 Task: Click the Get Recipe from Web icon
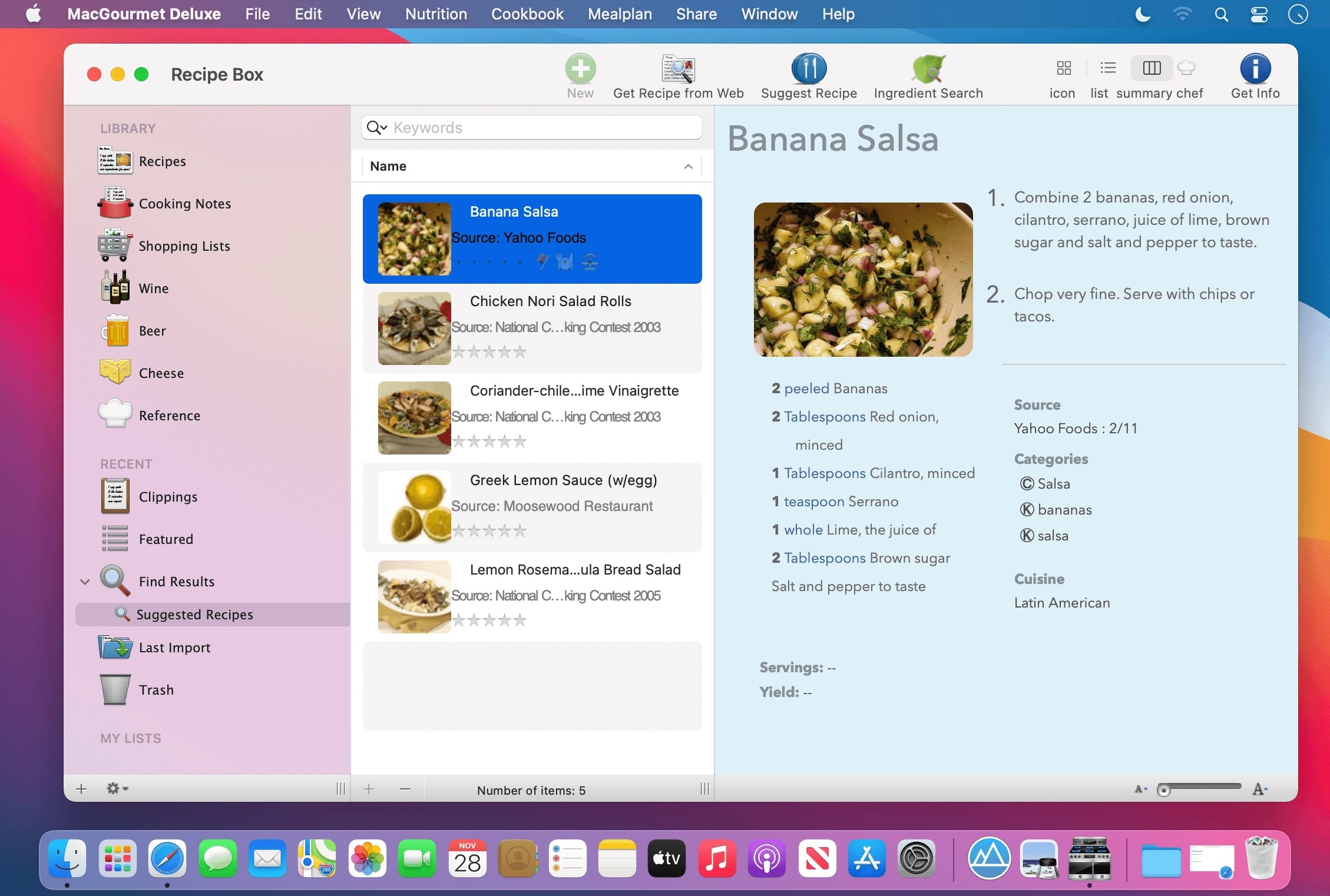tap(678, 69)
